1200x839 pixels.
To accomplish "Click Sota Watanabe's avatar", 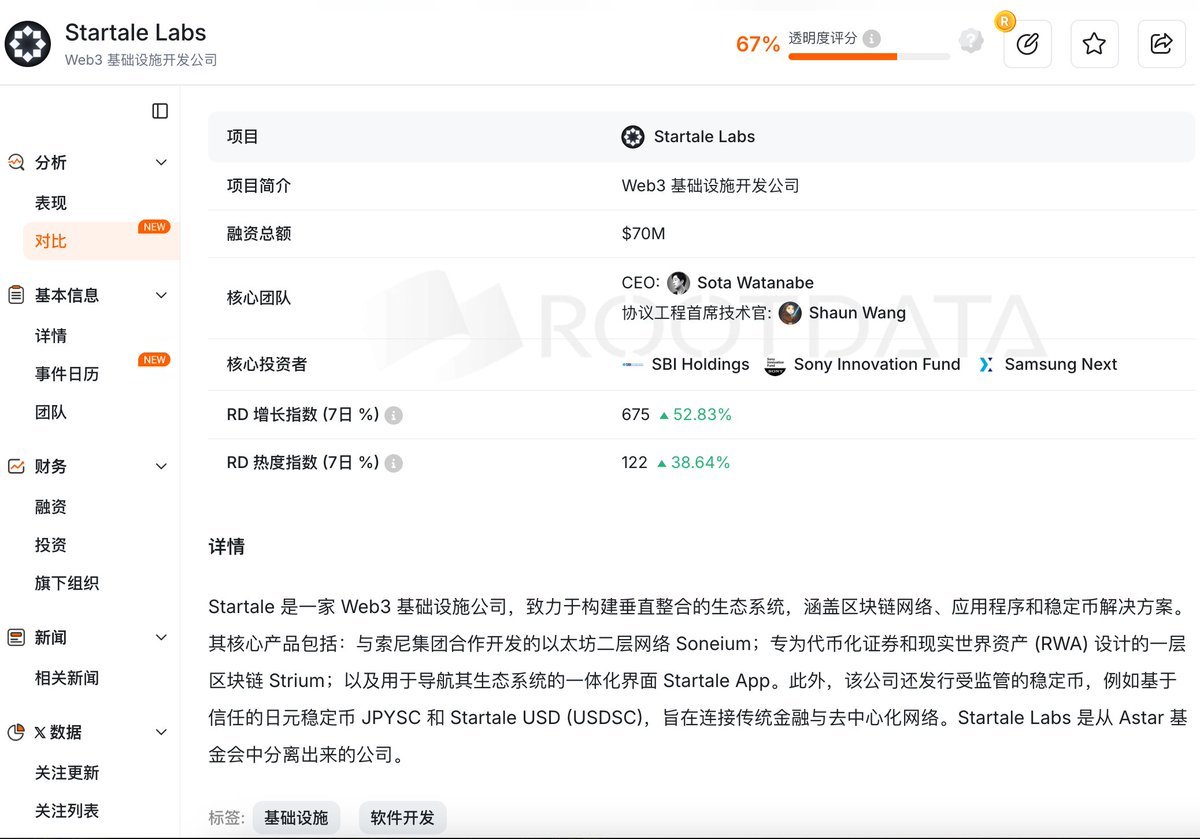I will click(678, 283).
